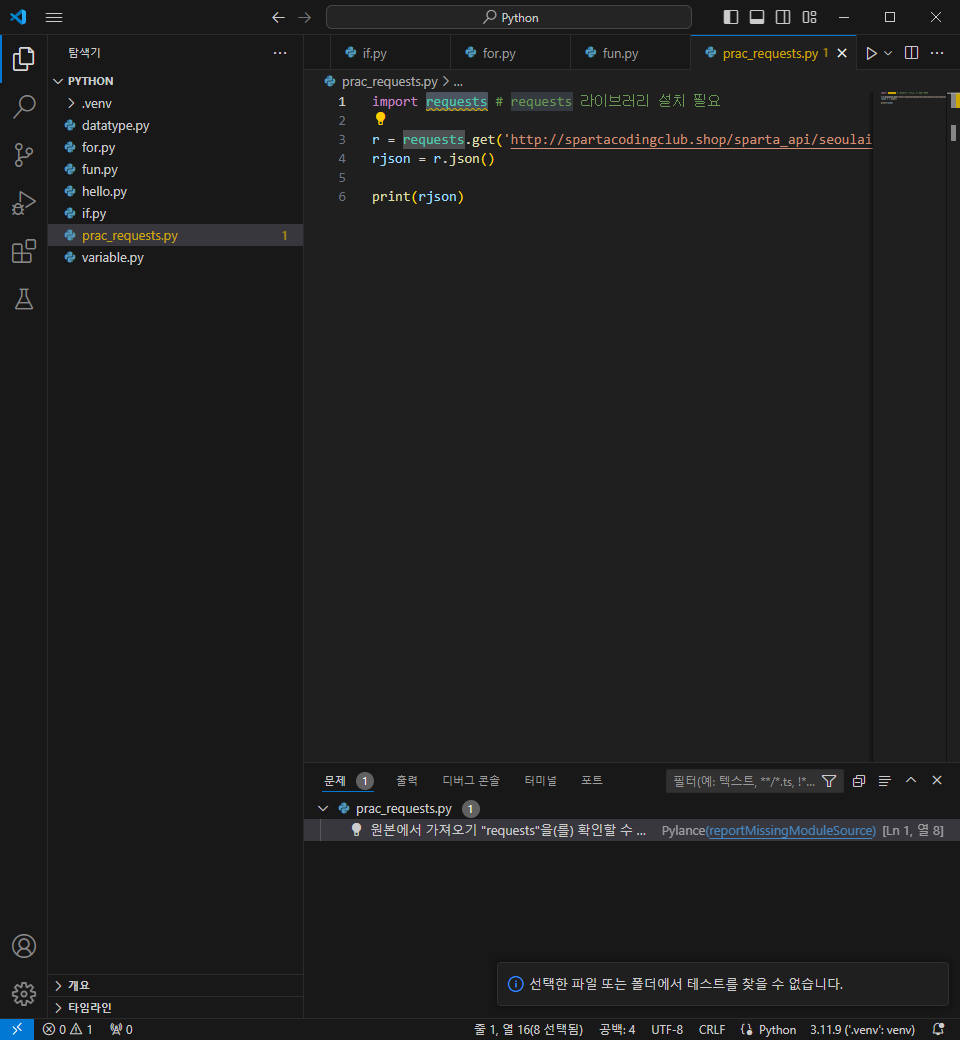Collapse the prac_requests.py problems group
This screenshot has height=1040, width=960.
(323, 809)
